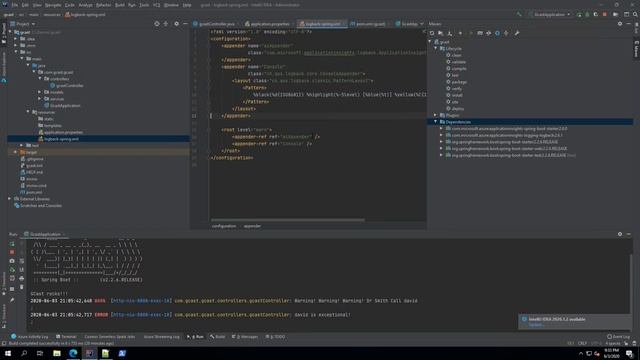The height and width of the screenshot is (360, 640).
Task: Open the Build tool window tab
Action: tap(218, 337)
